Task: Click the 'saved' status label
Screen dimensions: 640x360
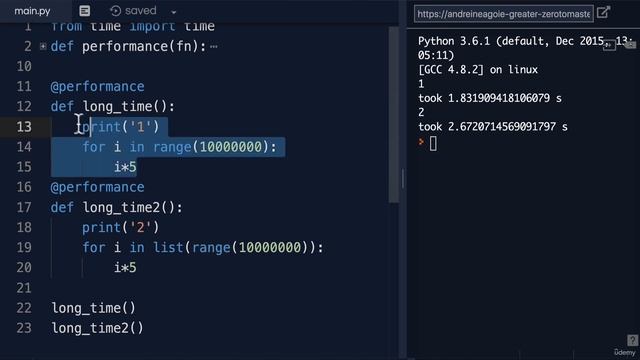Action: [x=140, y=11]
